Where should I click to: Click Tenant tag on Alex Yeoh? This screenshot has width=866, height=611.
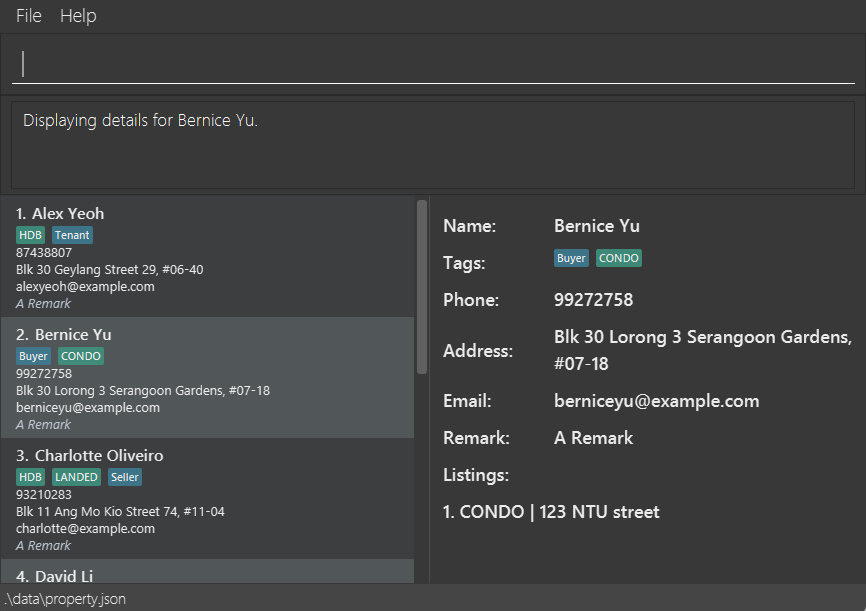(x=72, y=235)
